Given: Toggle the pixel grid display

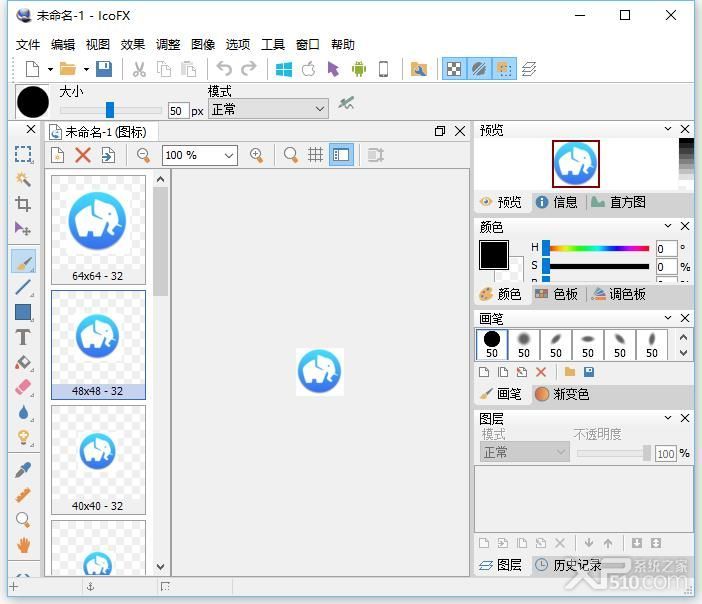Looking at the screenshot, I should (316, 155).
